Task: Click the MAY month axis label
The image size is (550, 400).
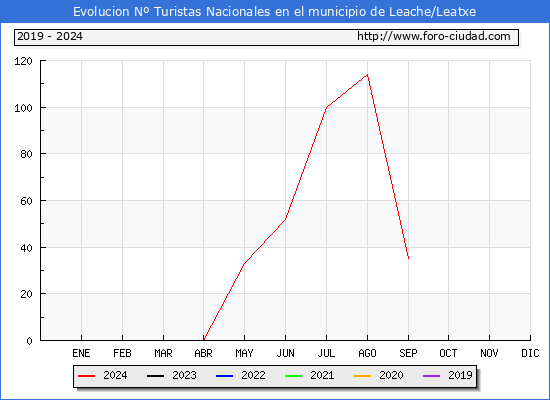Action: point(244,353)
